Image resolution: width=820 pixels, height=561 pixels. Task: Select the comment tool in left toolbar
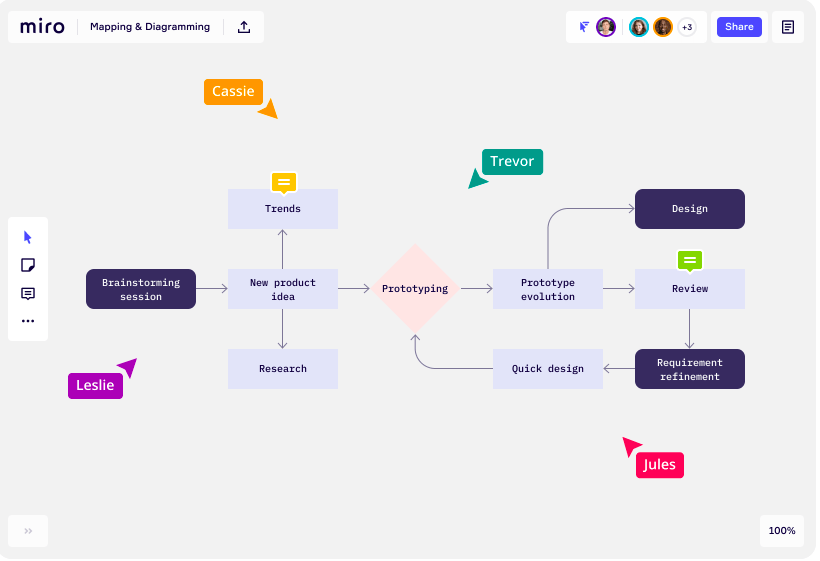coord(28,294)
